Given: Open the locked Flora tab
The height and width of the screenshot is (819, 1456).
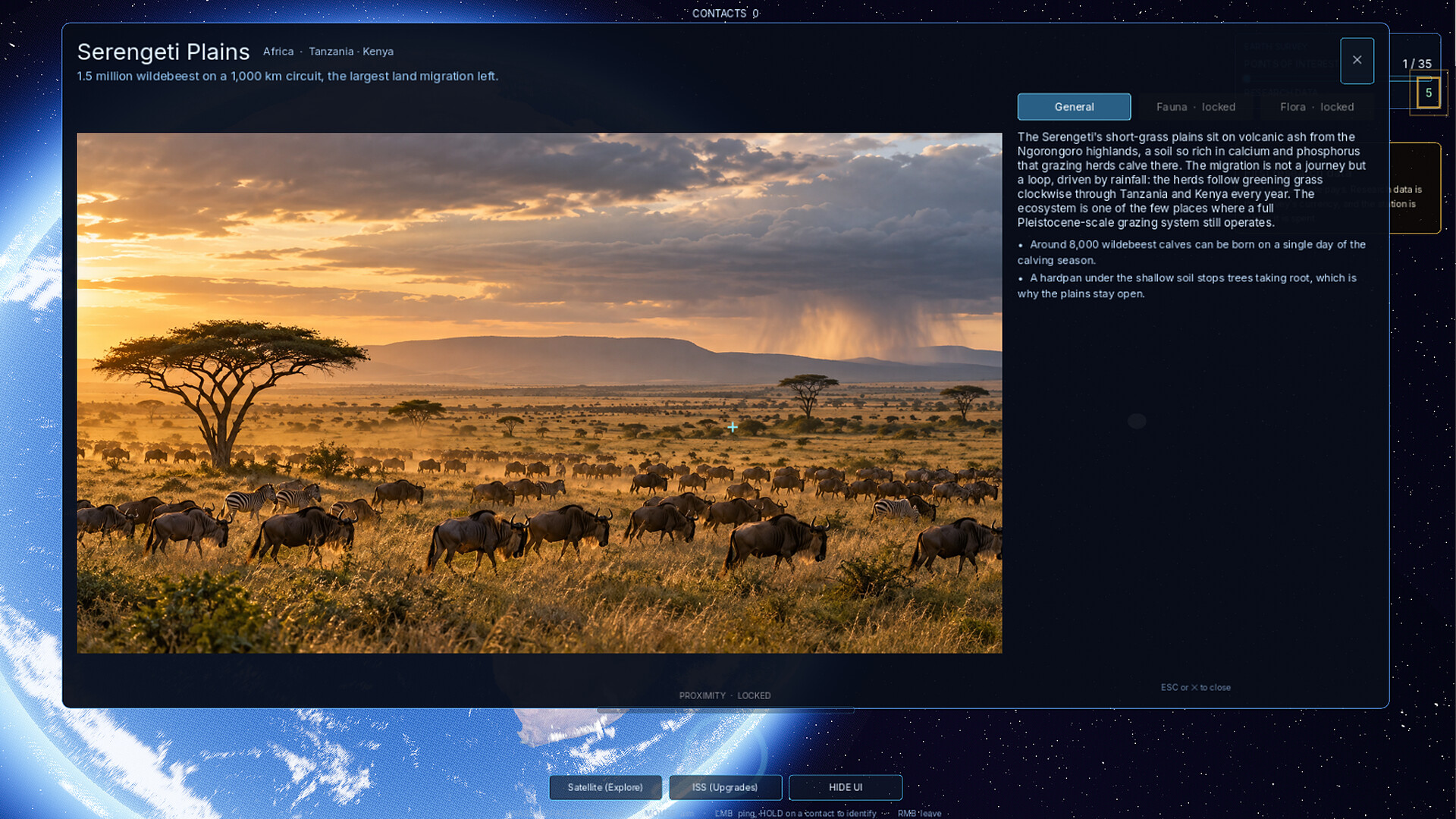Looking at the screenshot, I should click(1317, 107).
